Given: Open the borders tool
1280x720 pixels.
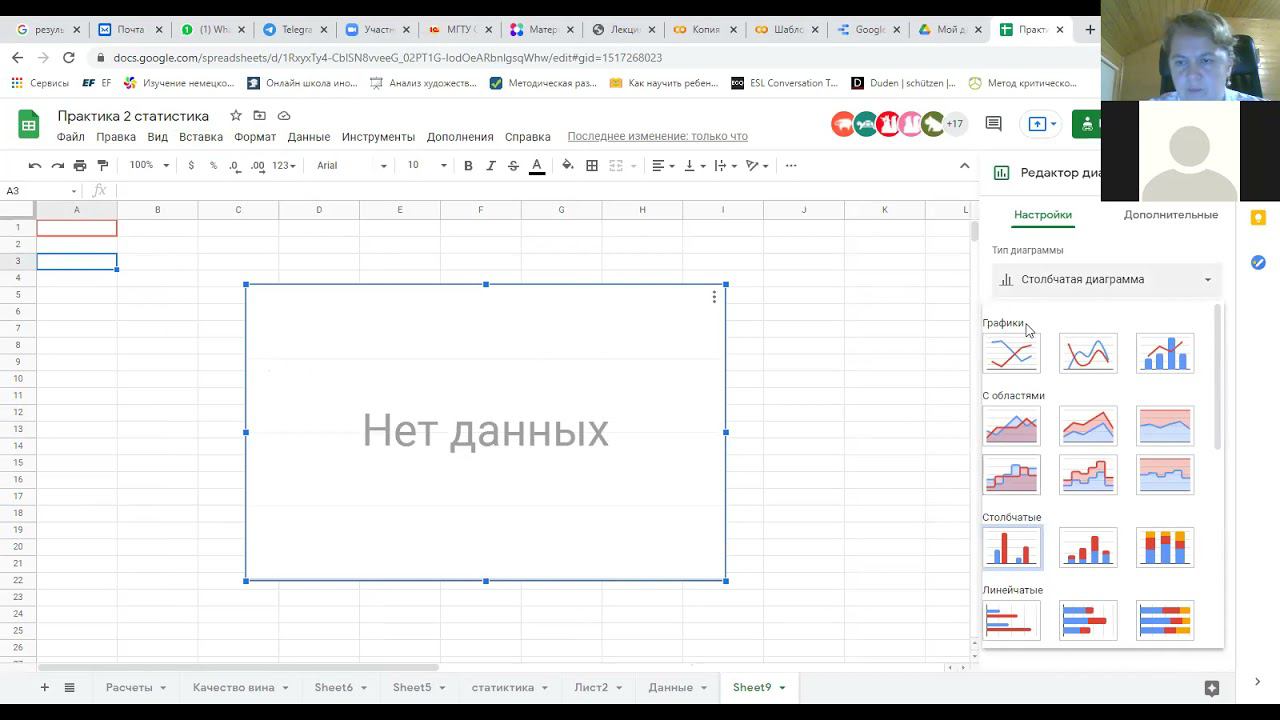Looking at the screenshot, I should [x=592, y=165].
